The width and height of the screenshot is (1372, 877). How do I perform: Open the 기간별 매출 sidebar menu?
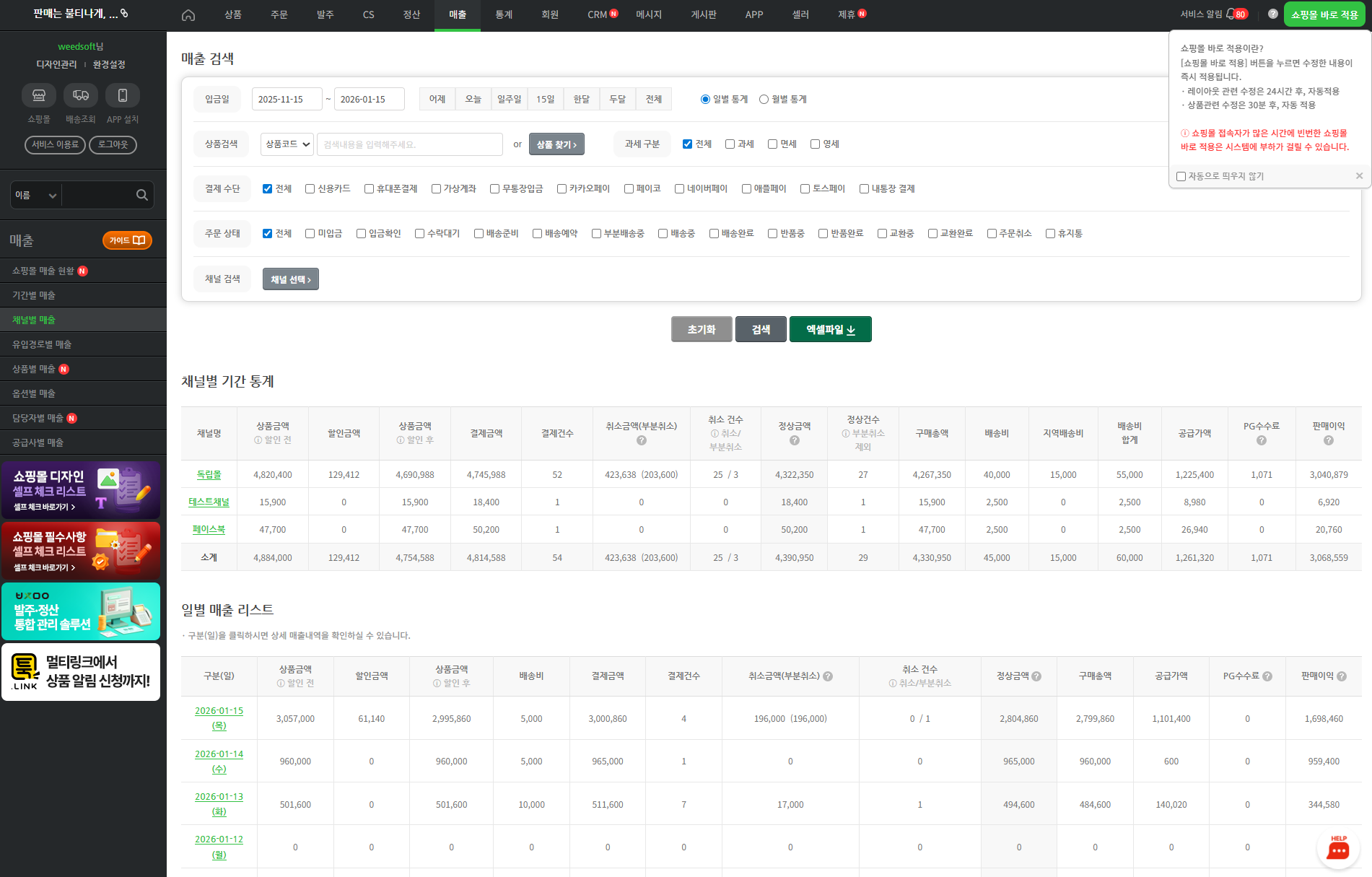[83, 295]
